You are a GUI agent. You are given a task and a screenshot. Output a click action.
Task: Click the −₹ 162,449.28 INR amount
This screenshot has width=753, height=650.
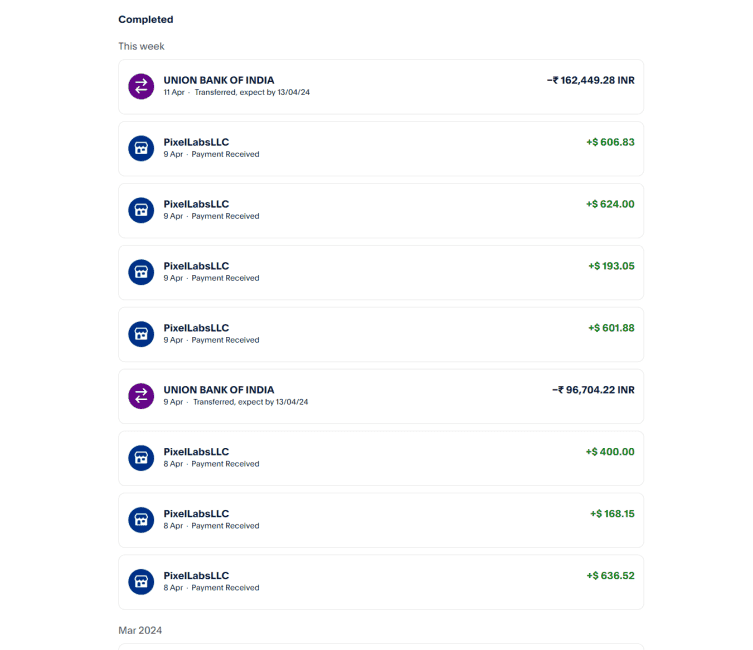590,80
